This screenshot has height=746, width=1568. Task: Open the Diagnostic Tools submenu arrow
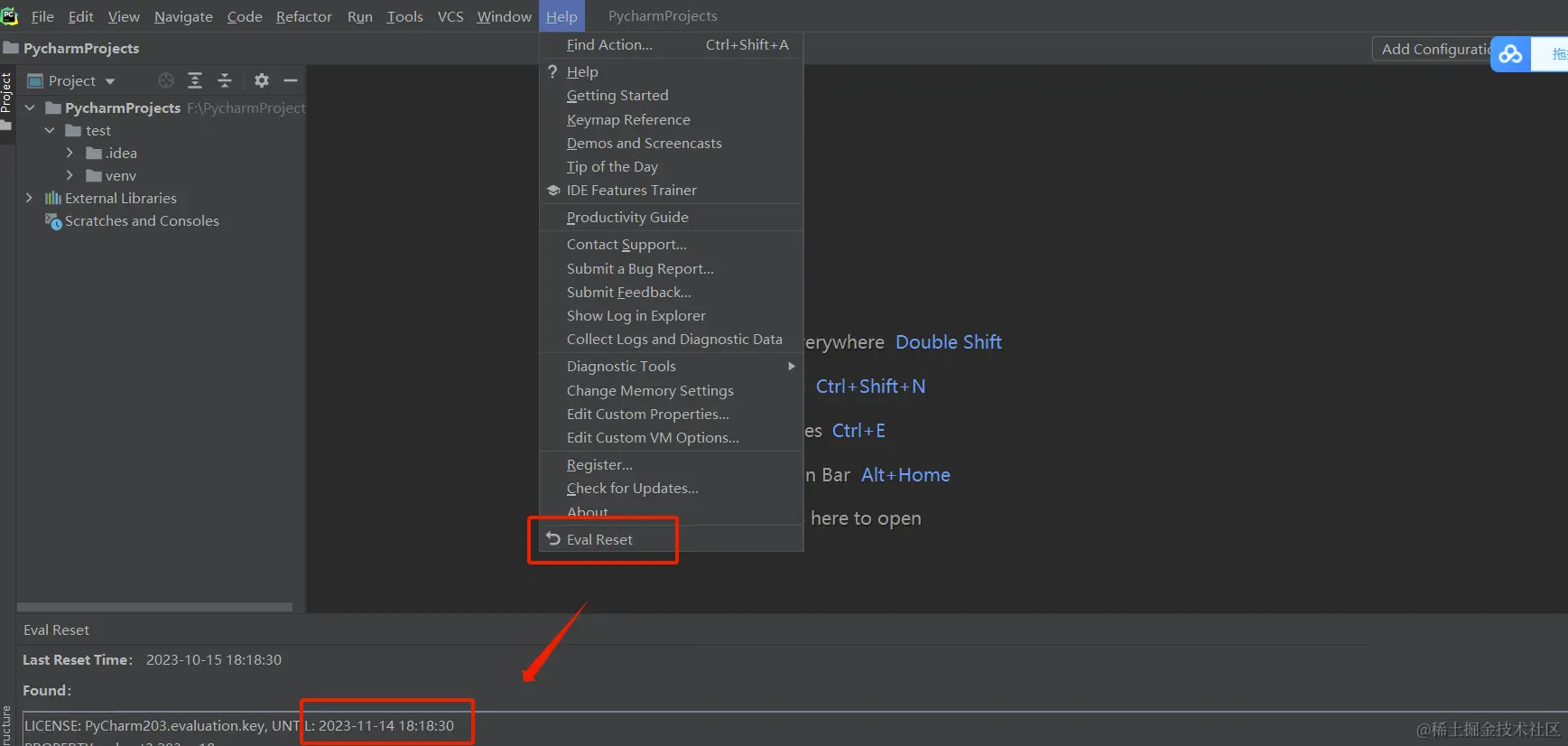tap(792, 366)
